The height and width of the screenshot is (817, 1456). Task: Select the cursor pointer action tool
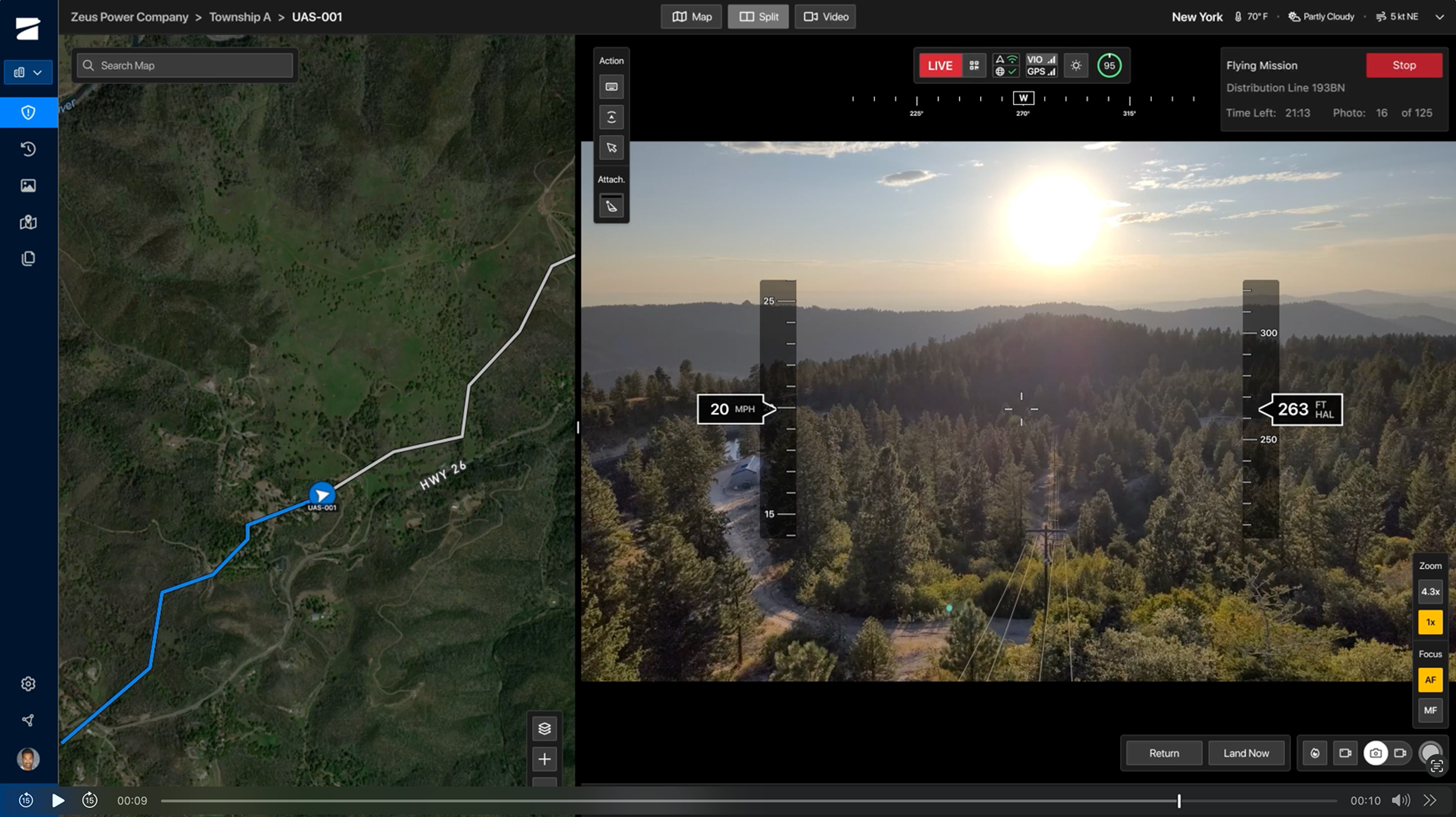tap(611, 148)
